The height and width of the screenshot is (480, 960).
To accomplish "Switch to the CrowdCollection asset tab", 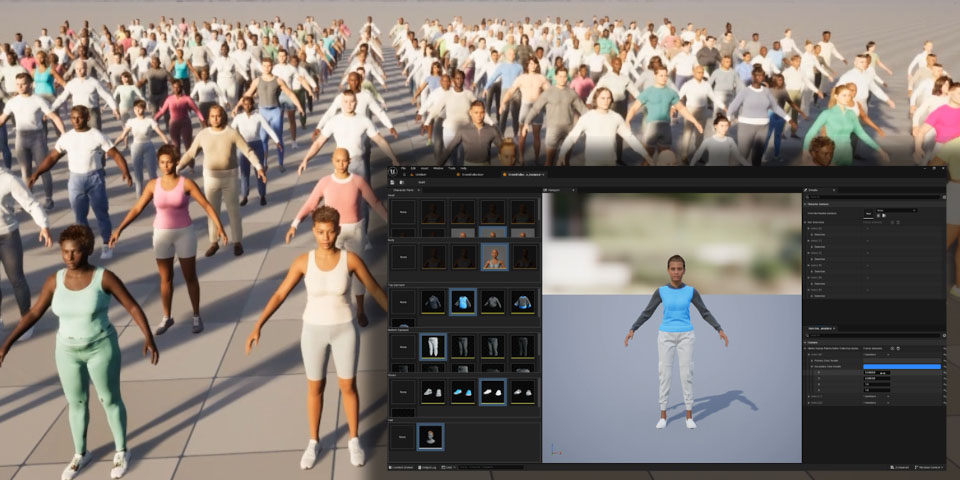I will (x=470, y=174).
